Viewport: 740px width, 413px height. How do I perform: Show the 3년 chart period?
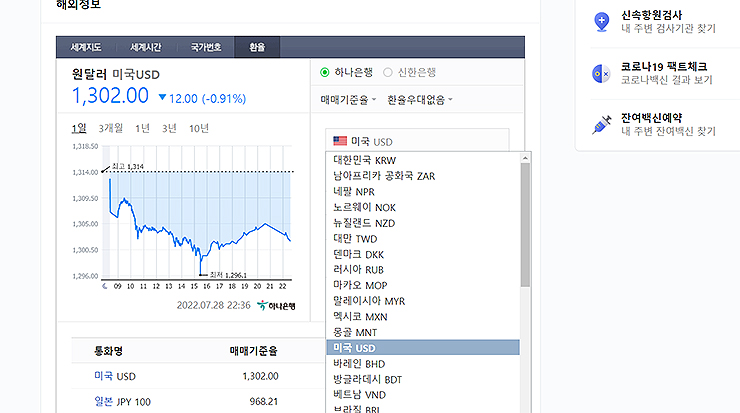pyautogui.click(x=169, y=128)
